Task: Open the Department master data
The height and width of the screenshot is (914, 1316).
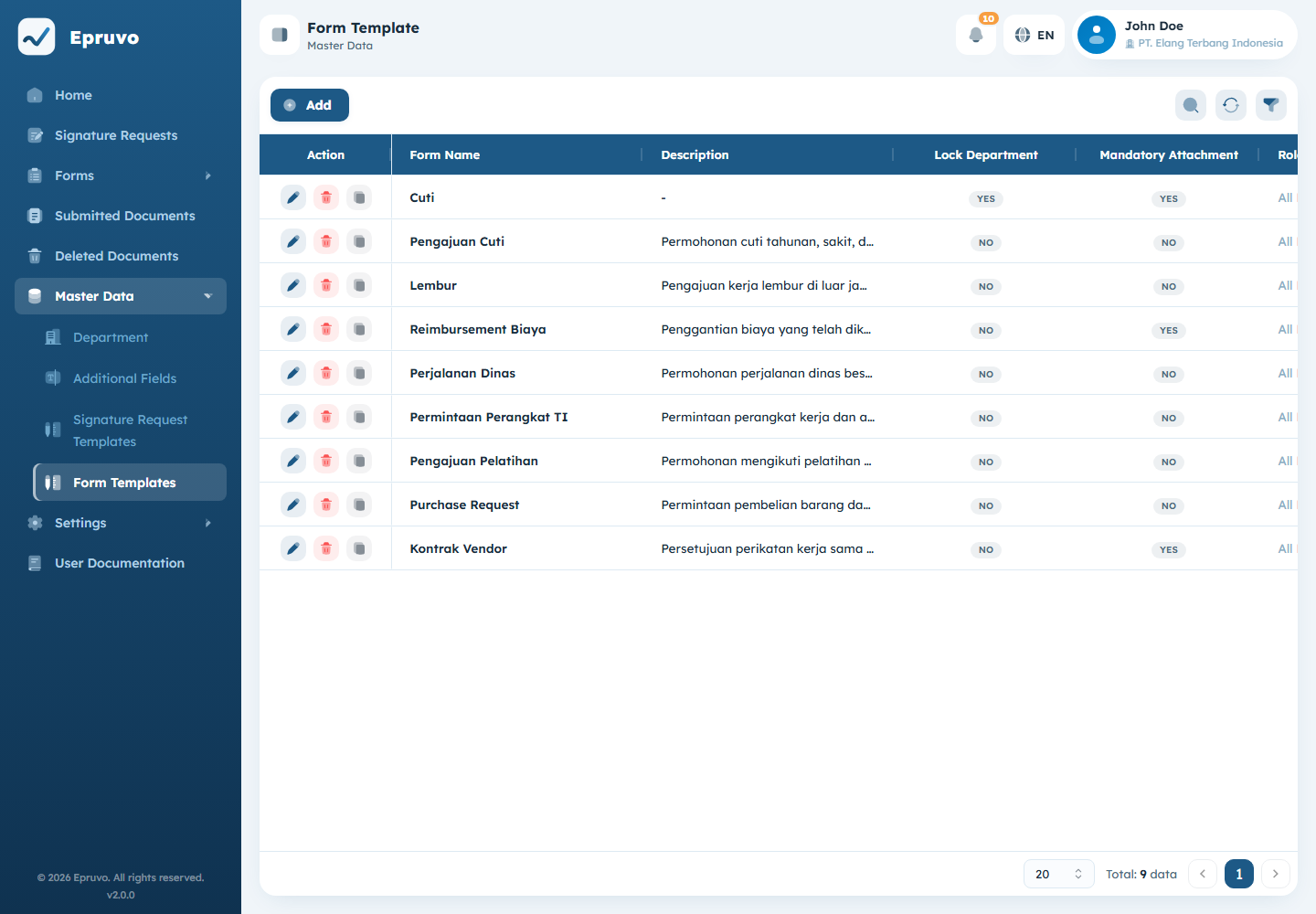Action: click(x=130, y=337)
